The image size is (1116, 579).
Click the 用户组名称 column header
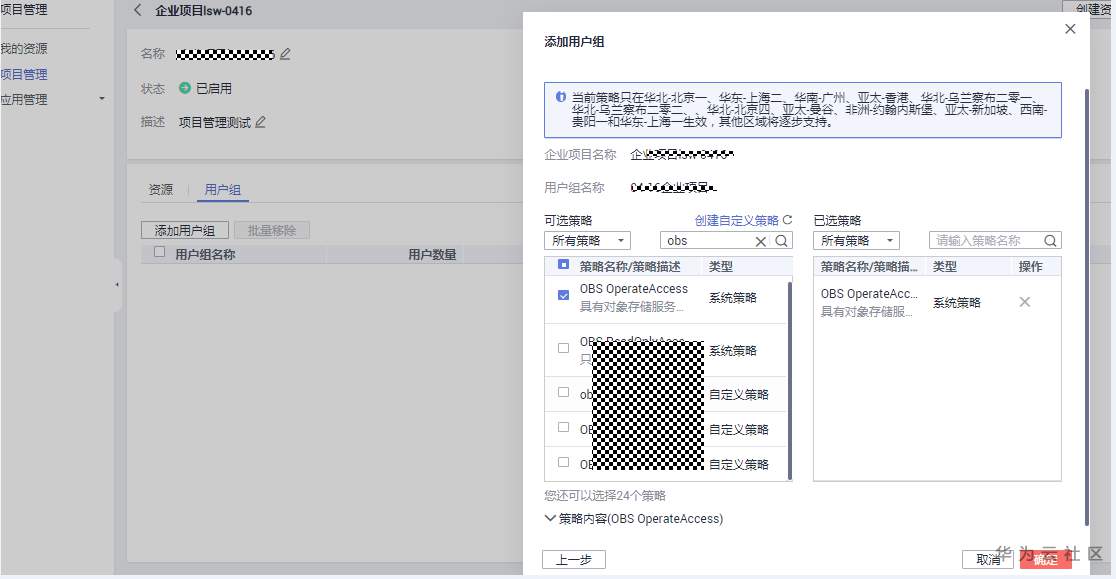point(205,255)
